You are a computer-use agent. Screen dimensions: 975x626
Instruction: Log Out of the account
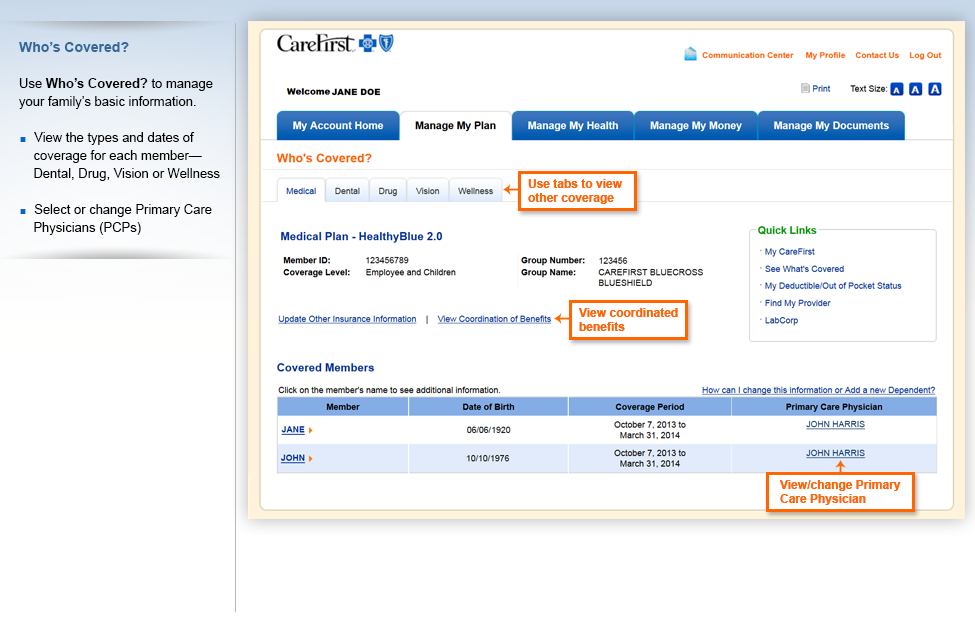925,55
